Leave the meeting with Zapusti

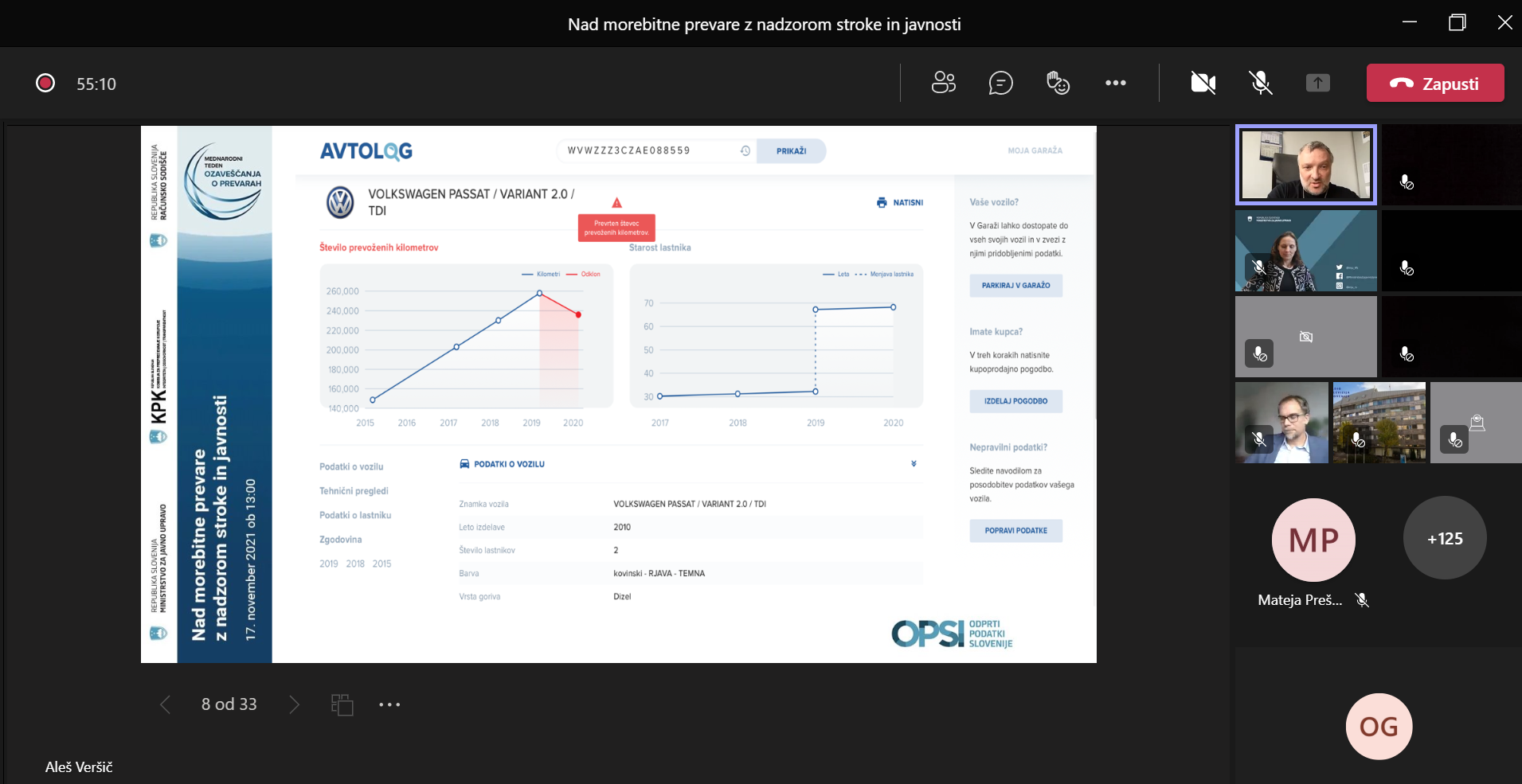(x=1435, y=83)
